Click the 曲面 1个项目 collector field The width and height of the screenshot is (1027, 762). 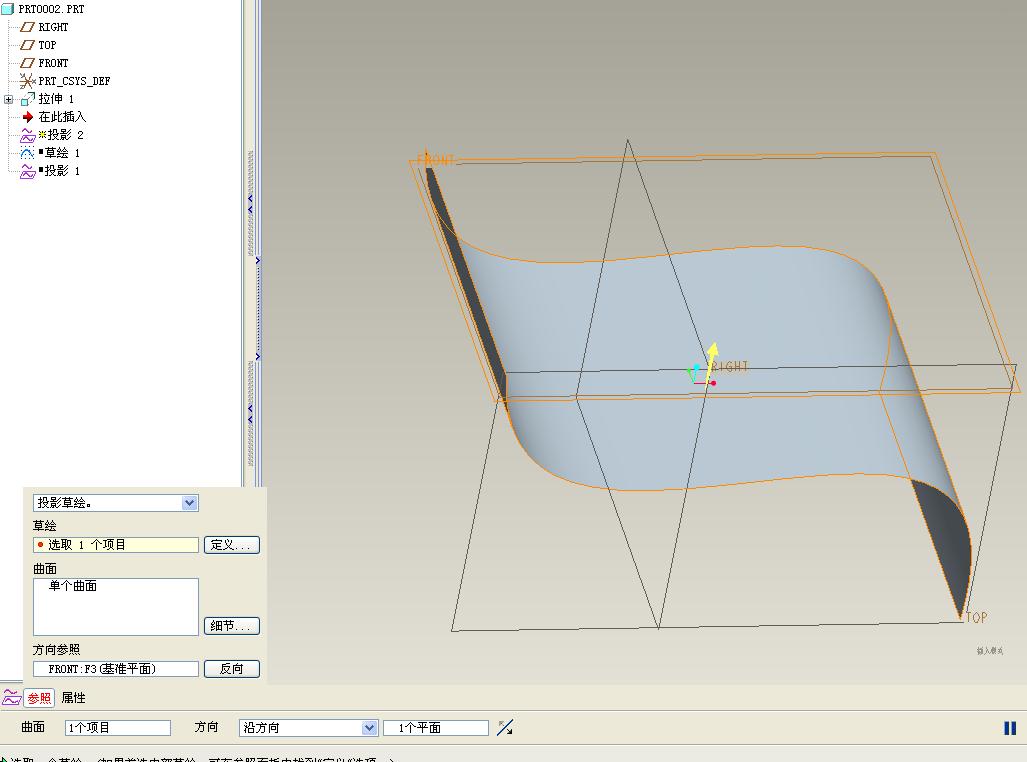point(118,728)
